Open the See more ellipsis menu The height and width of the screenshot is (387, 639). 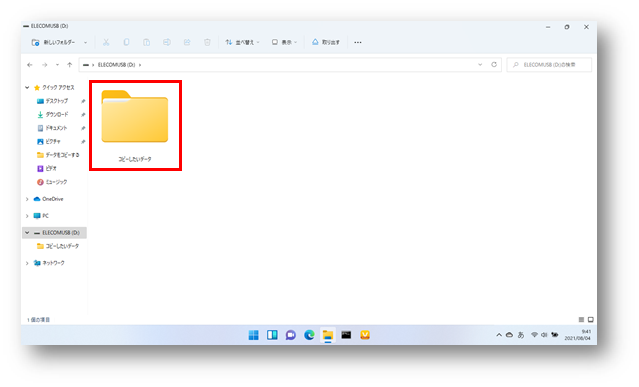pyautogui.click(x=358, y=42)
